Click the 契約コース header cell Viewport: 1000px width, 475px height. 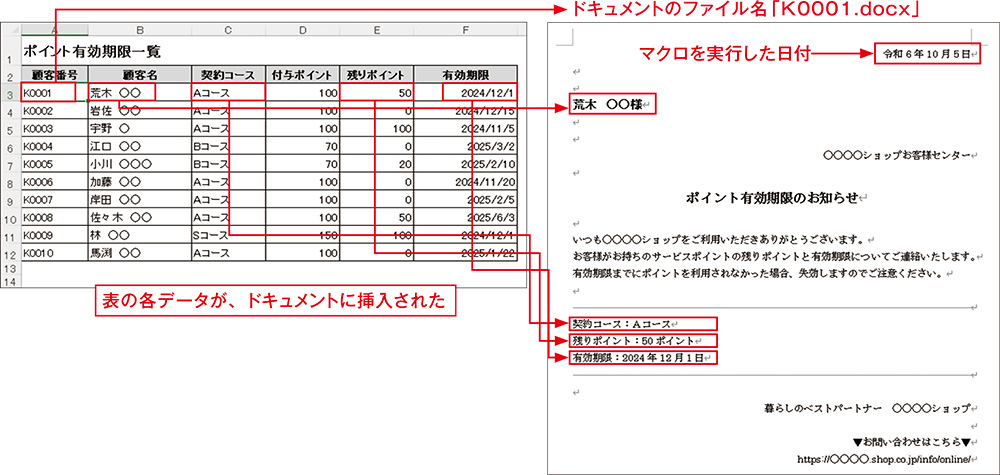coord(229,74)
